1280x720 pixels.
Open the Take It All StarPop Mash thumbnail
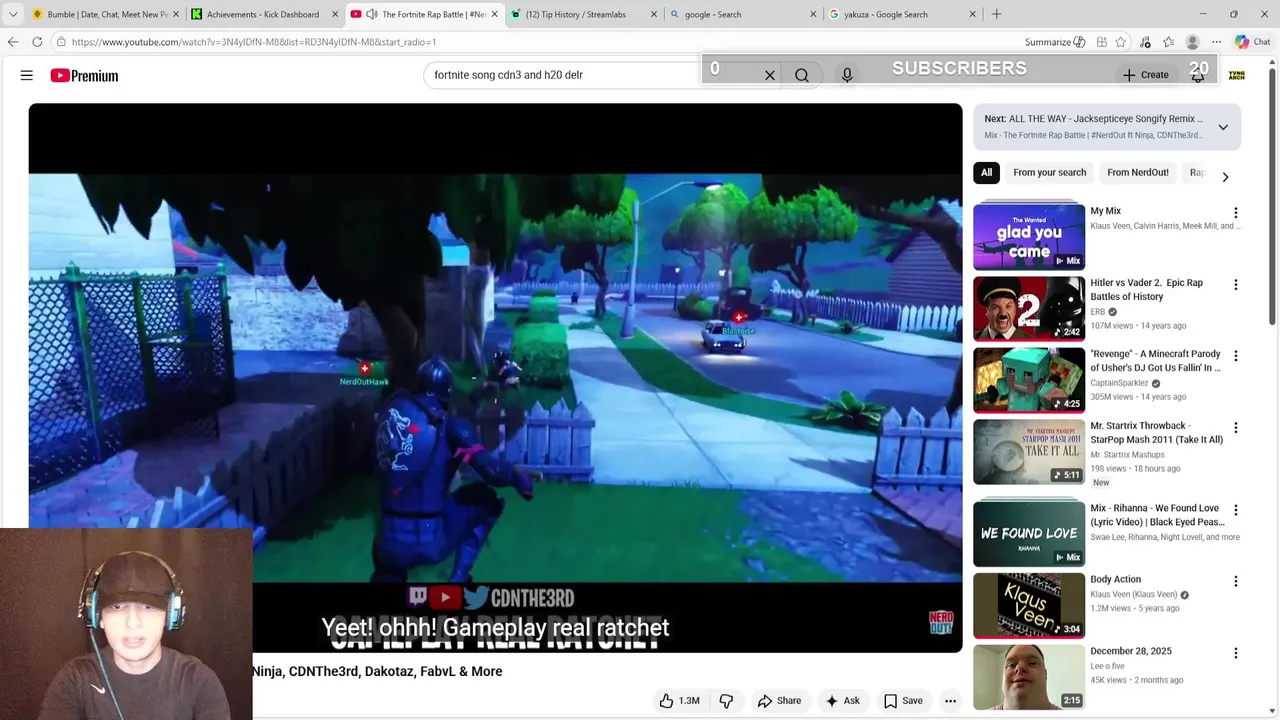coord(1029,451)
